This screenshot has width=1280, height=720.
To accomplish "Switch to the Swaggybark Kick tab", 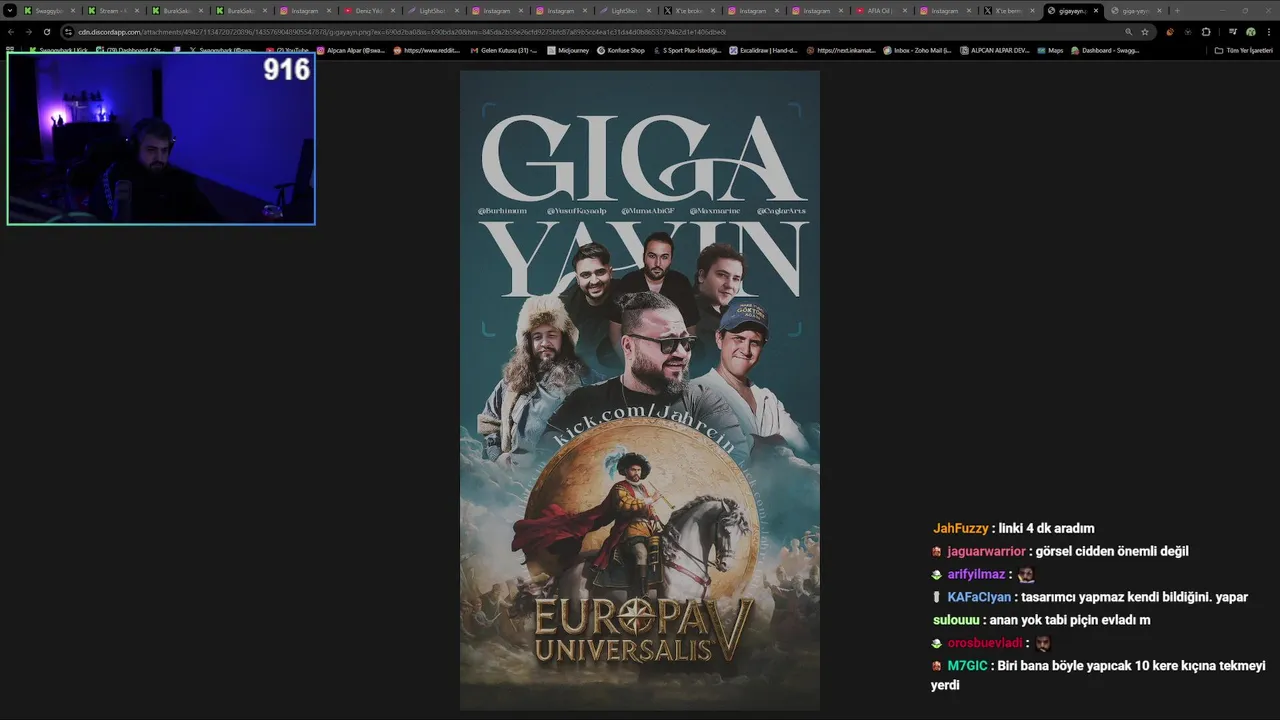I will coord(50,10).
